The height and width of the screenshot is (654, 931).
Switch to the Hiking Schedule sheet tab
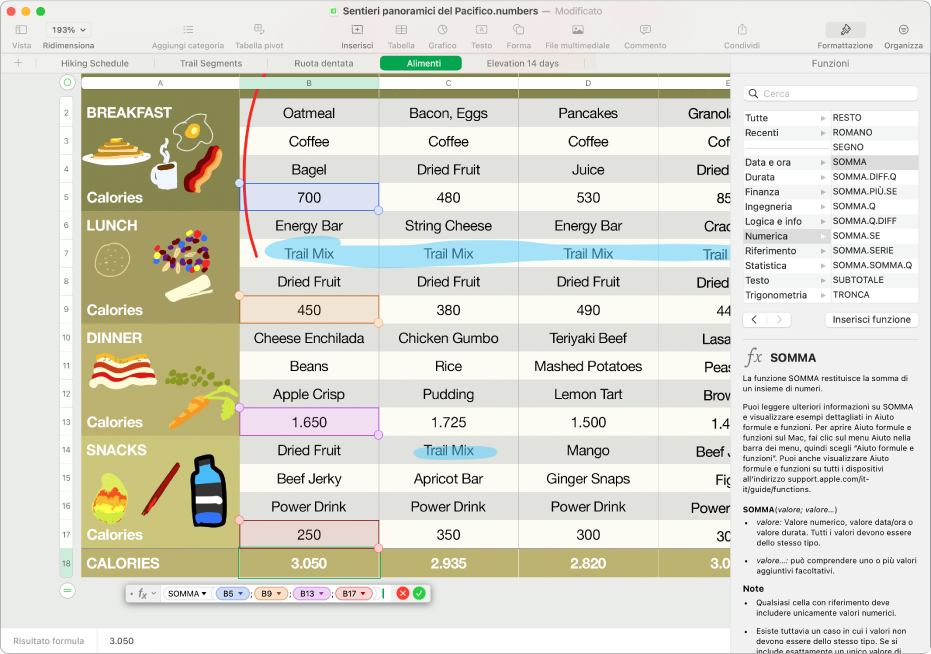[x=95, y=63]
